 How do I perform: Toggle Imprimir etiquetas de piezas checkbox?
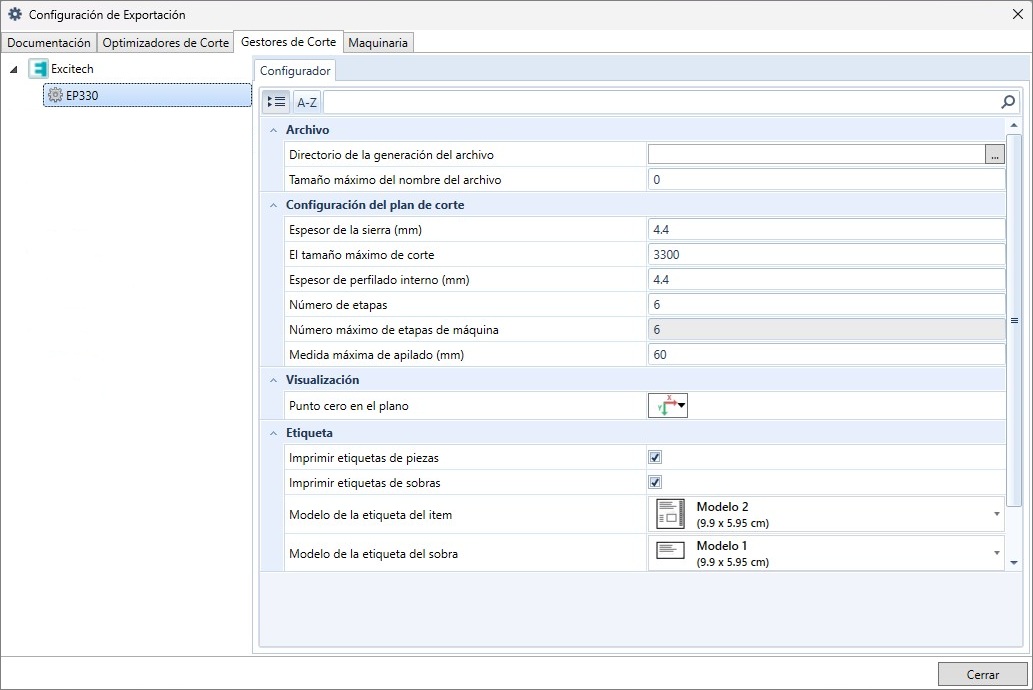click(655, 457)
